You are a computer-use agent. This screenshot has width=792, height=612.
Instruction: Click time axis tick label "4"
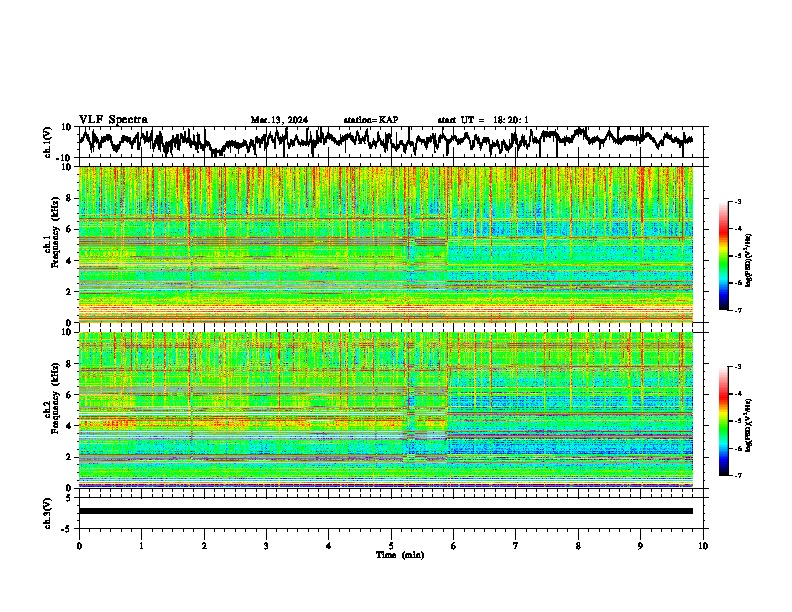(329, 546)
